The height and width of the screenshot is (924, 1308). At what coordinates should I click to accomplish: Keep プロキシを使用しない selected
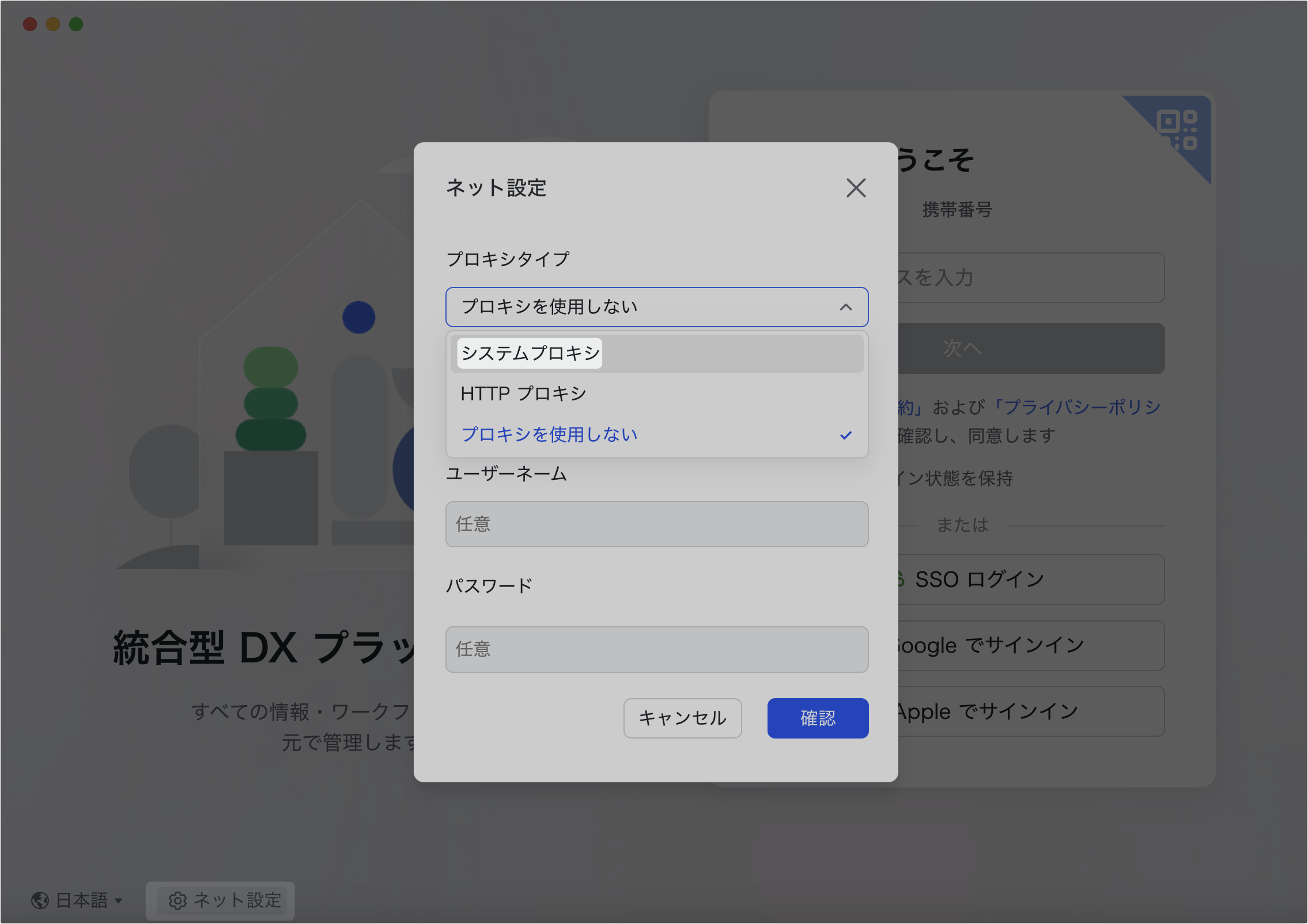pyautogui.click(x=549, y=434)
